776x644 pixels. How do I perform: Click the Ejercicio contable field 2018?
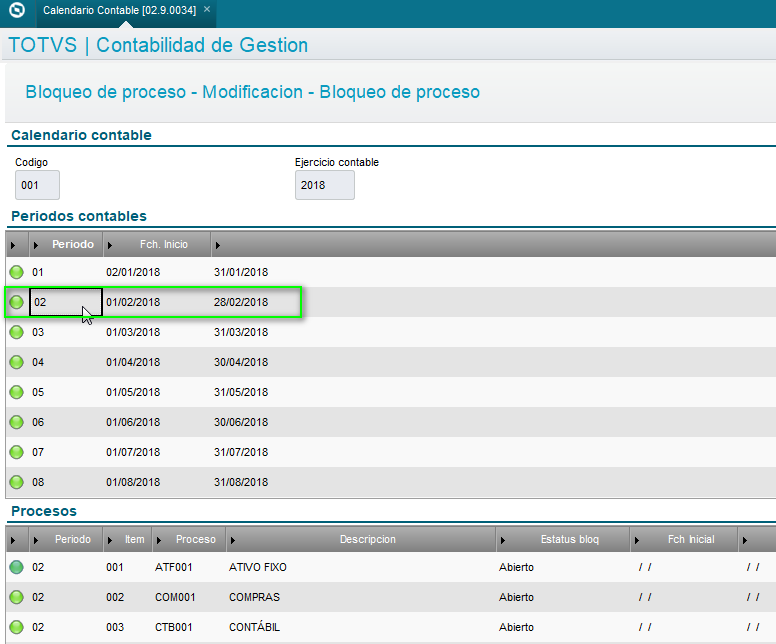325,185
